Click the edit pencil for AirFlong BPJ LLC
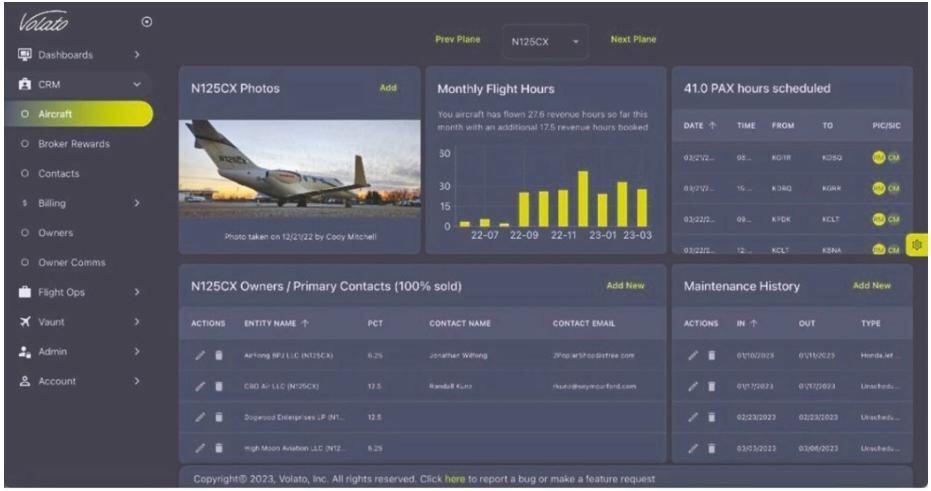Screen dimensions: 931x491 point(200,355)
